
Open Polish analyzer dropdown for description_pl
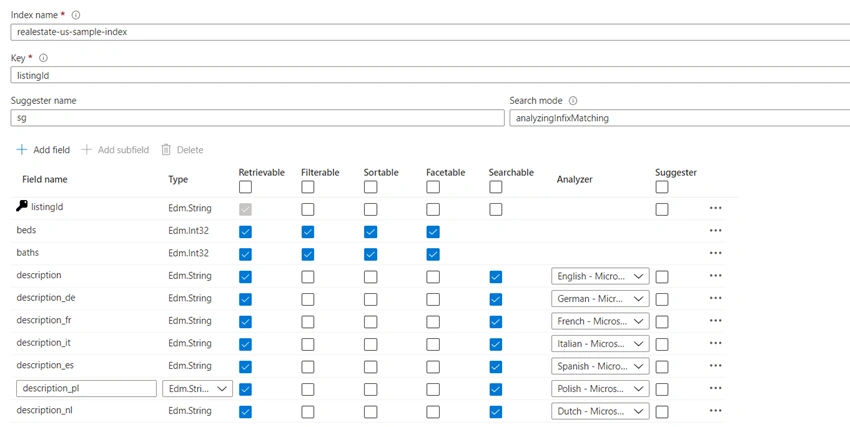[x=600, y=389]
